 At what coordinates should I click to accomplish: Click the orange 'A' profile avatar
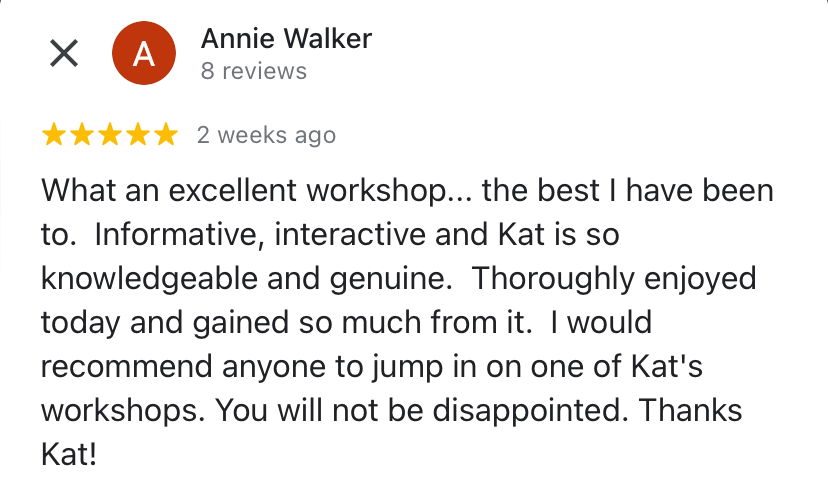(x=144, y=54)
